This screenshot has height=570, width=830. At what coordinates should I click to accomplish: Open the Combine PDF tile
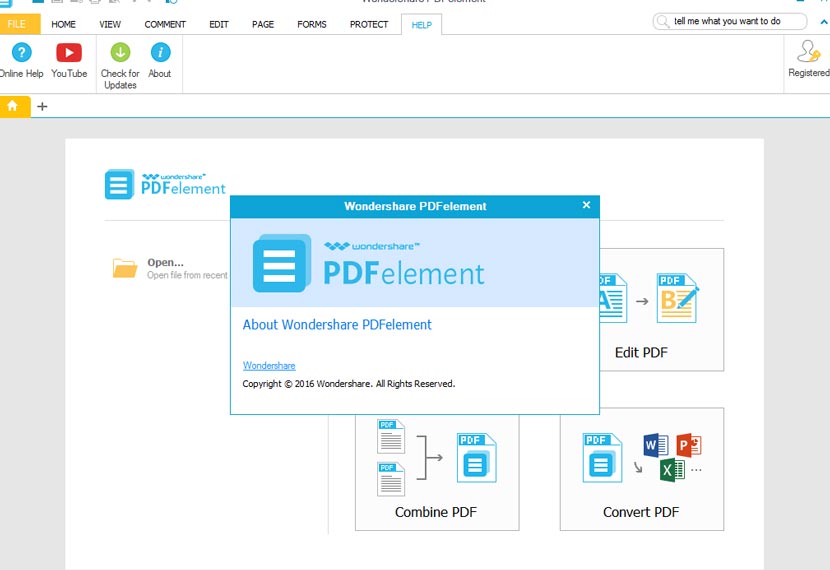pos(437,472)
